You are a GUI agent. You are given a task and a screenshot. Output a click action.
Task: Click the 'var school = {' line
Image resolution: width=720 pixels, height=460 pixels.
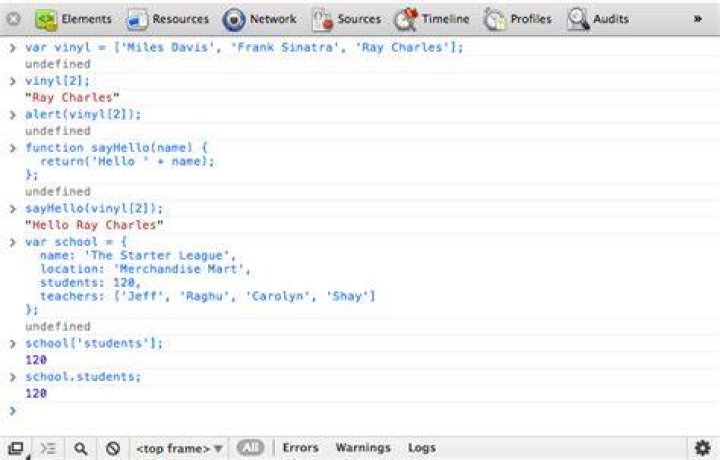coord(76,242)
